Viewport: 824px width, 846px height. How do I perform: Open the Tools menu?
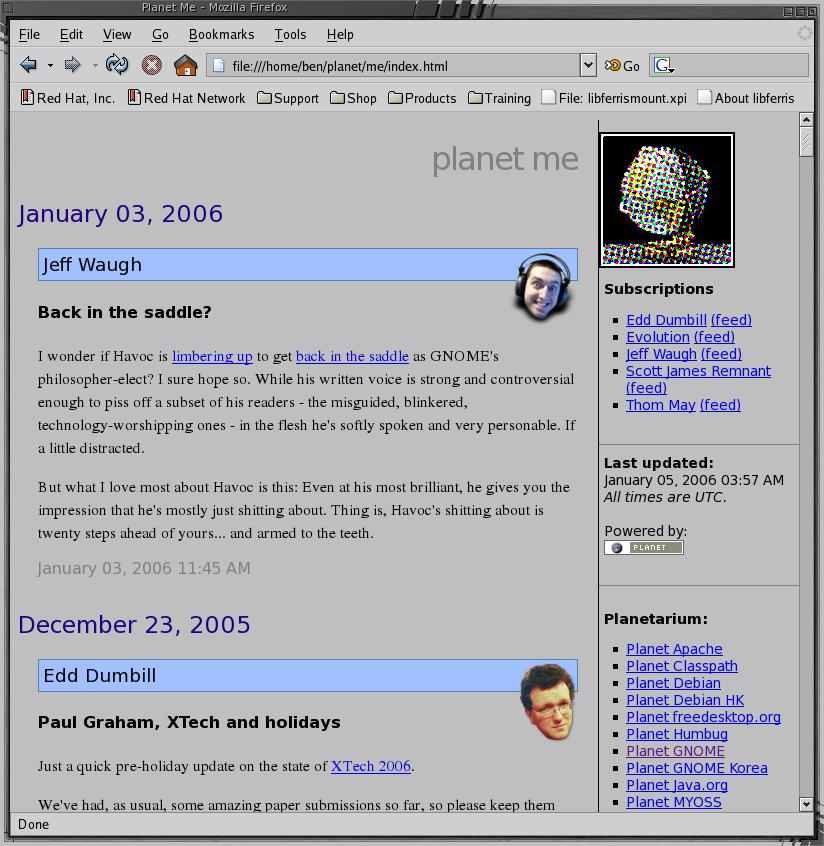[x=290, y=35]
